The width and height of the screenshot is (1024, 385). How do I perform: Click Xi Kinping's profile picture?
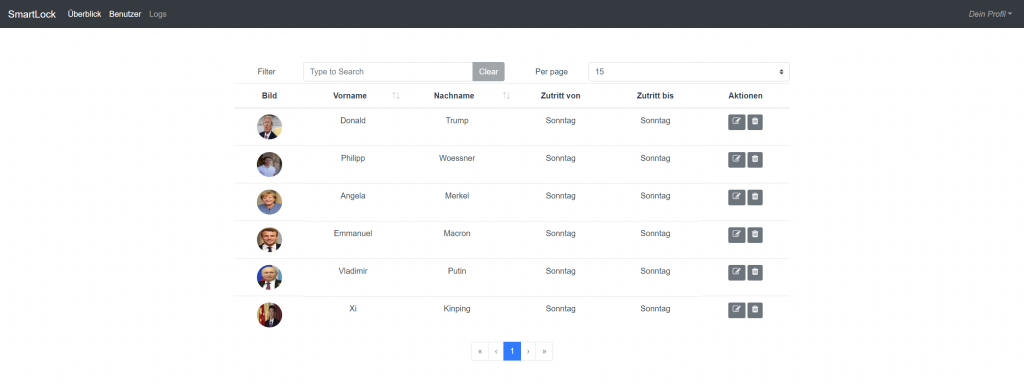click(269, 315)
